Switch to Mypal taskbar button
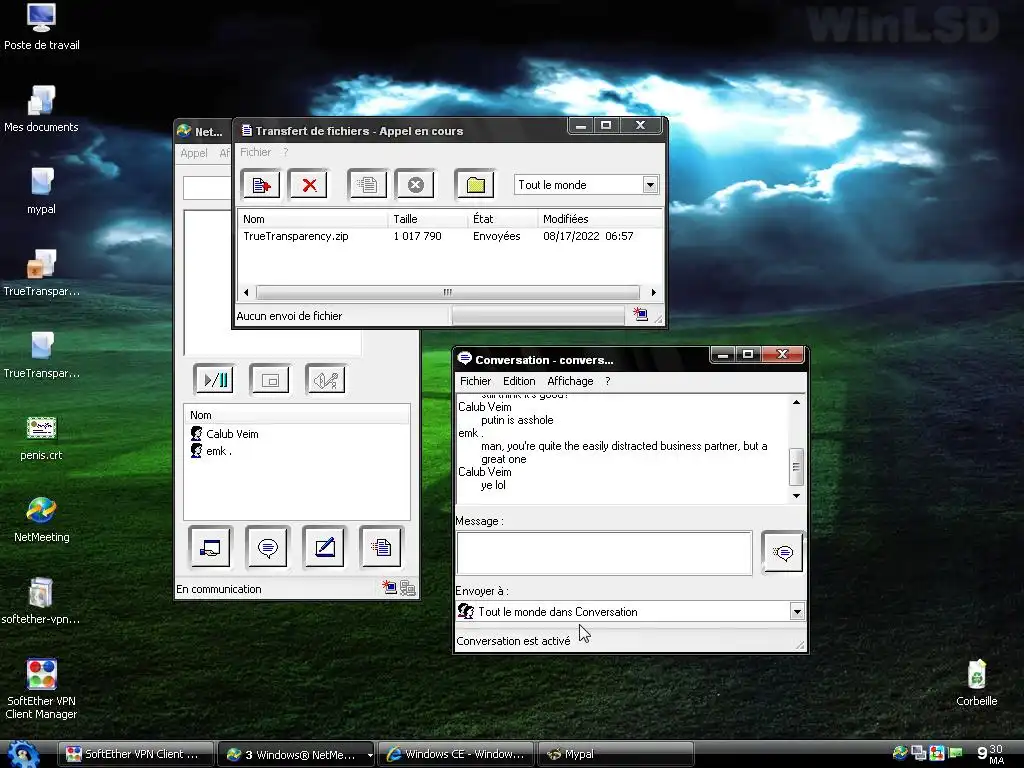Image resolution: width=1024 pixels, height=768 pixels. coord(615,754)
